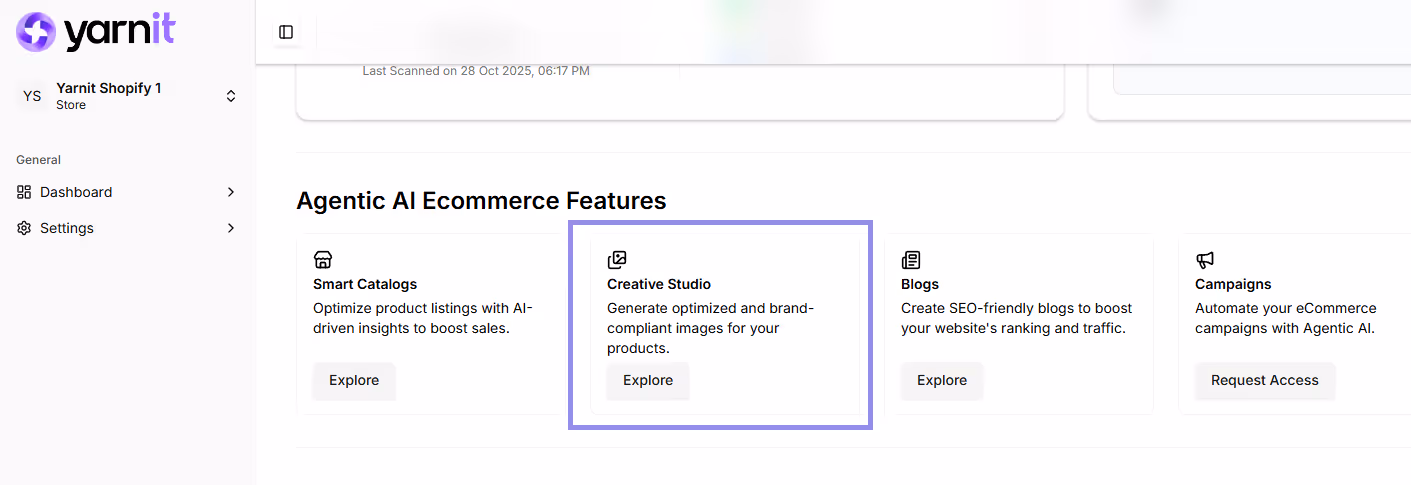Click the Smart Catalogs card title
This screenshot has height=485, width=1411.
pos(365,284)
